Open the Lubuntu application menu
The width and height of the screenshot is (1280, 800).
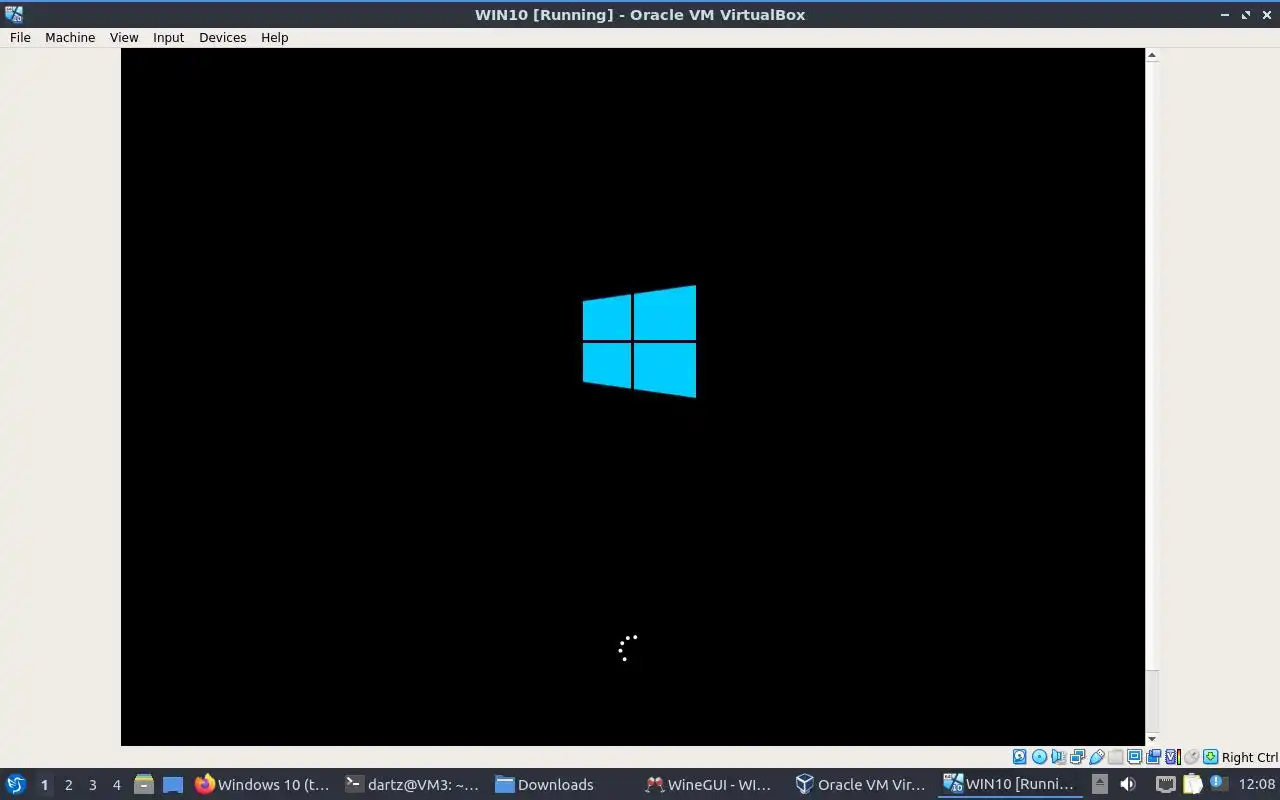pyautogui.click(x=15, y=784)
